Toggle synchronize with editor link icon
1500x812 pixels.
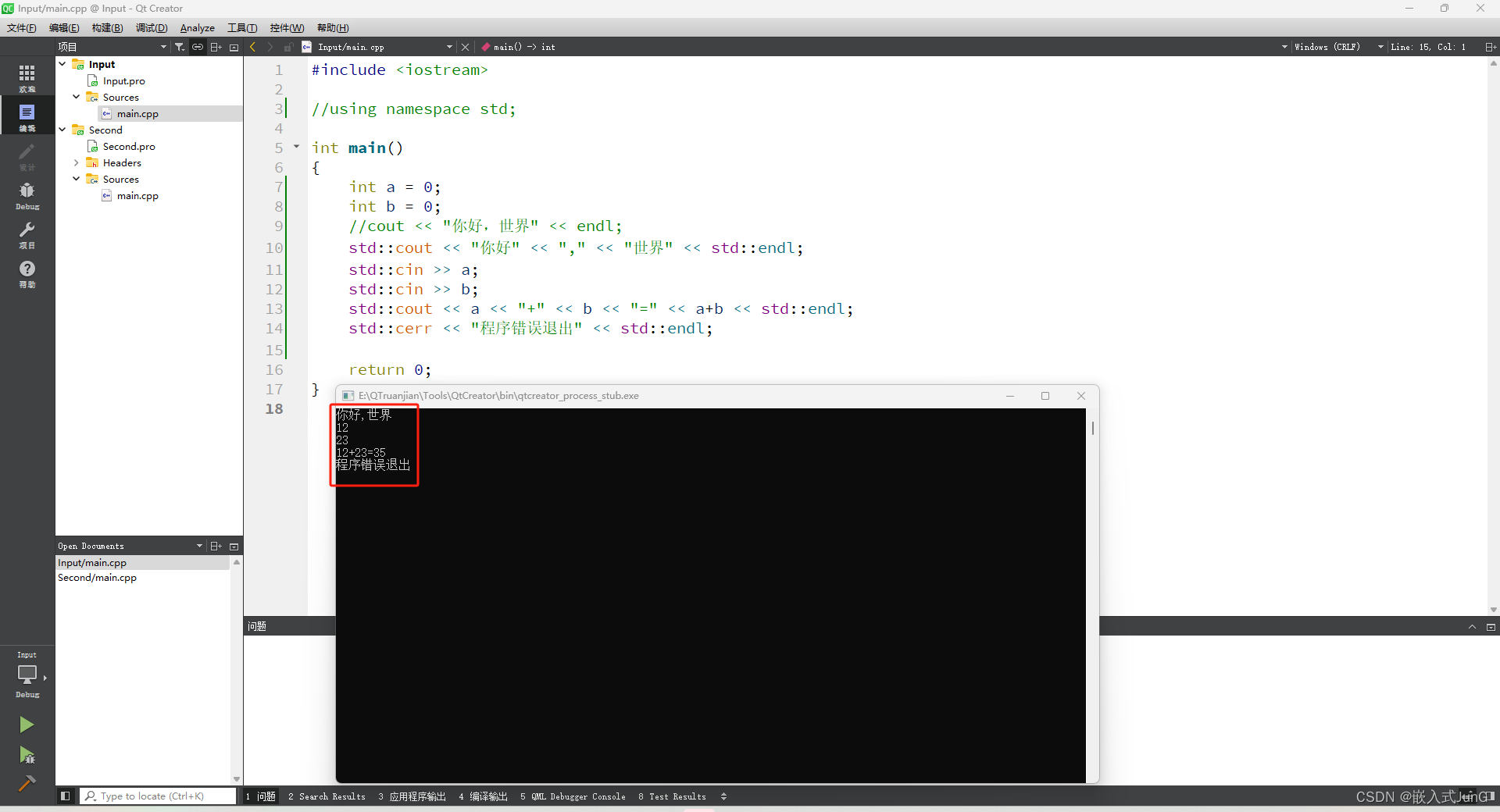tap(198, 47)
